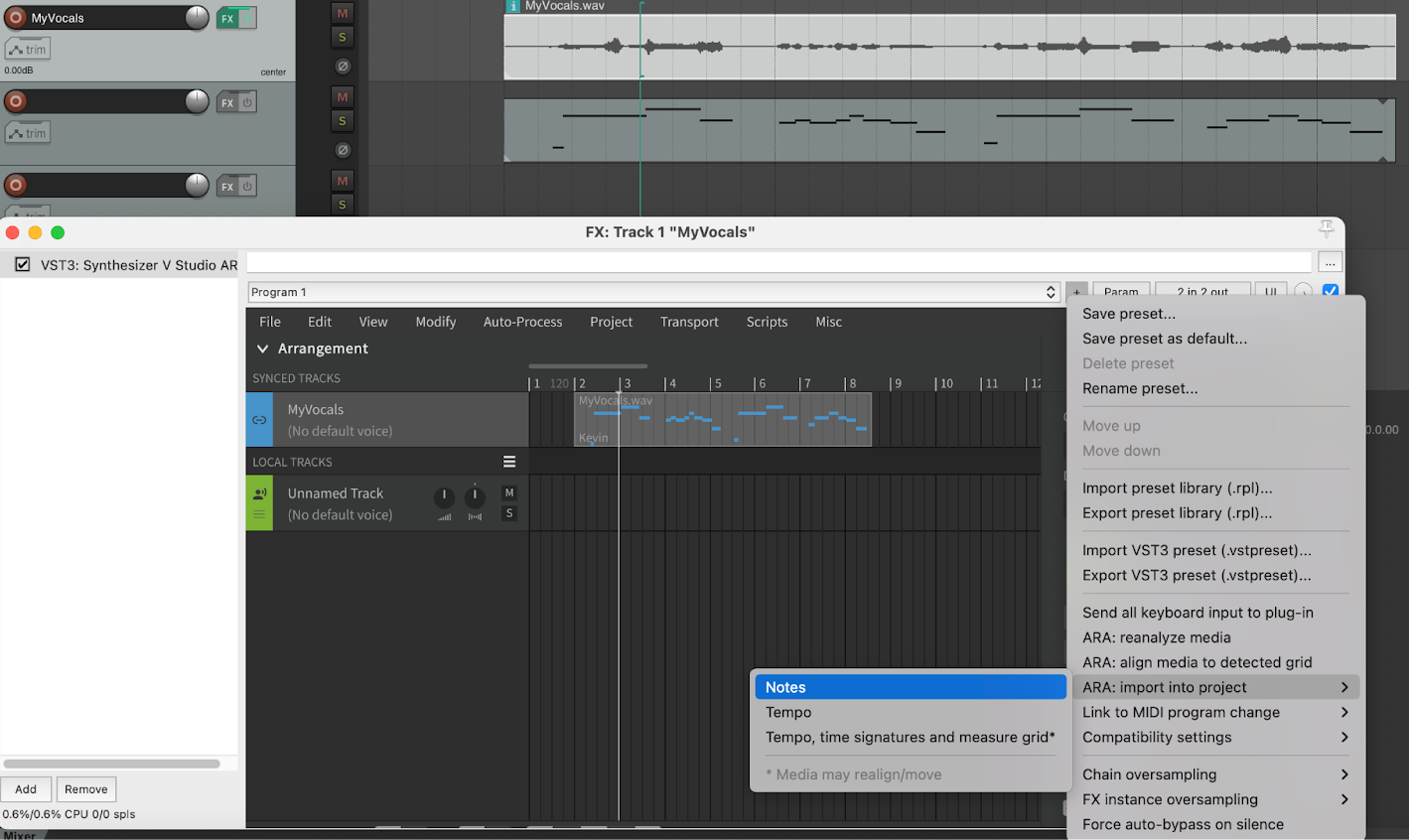
Task: Pin the FX window with the pin icon
Action: [1326, 229]
